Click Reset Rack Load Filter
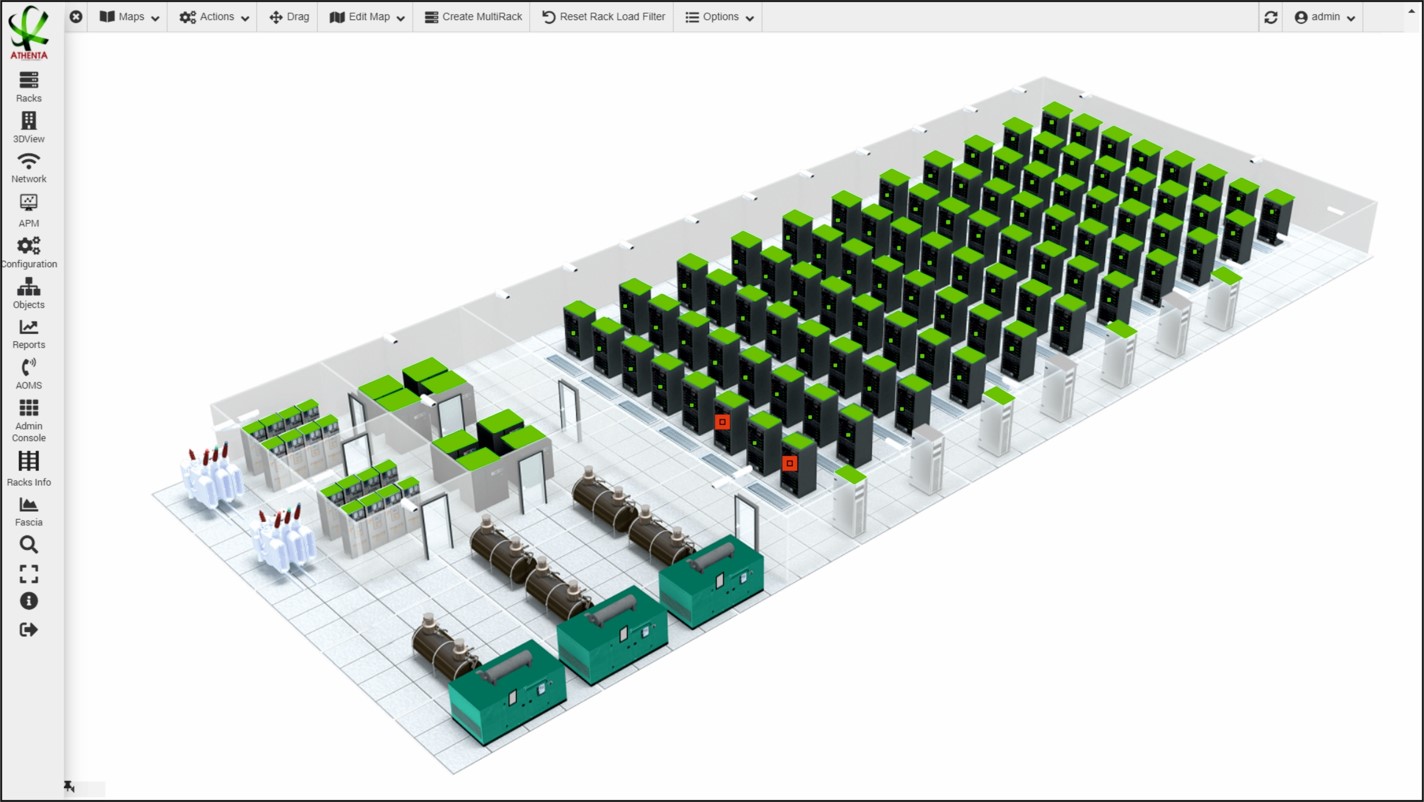 (x=603, y=17)
